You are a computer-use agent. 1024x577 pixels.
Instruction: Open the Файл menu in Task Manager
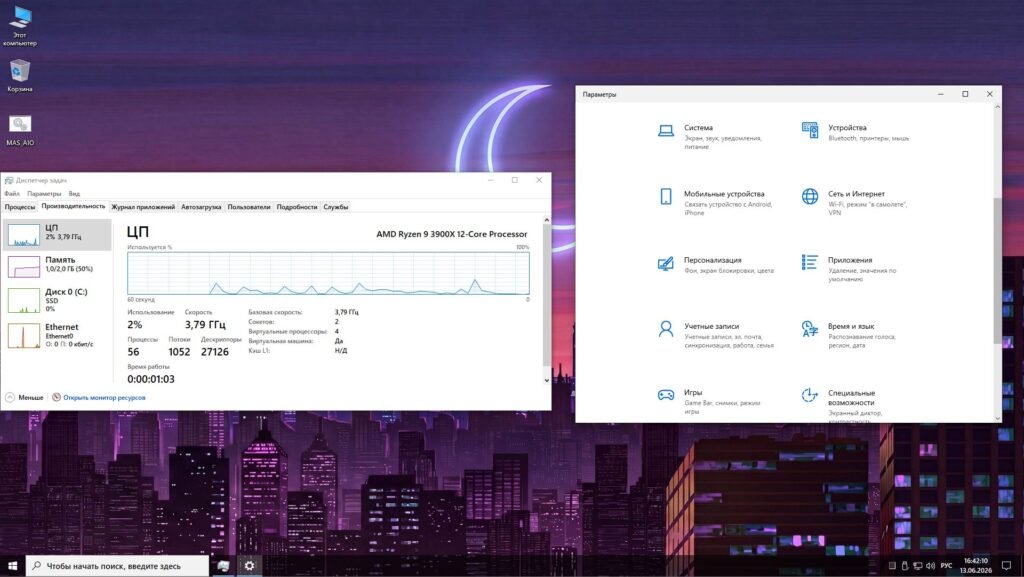point(12,194)
